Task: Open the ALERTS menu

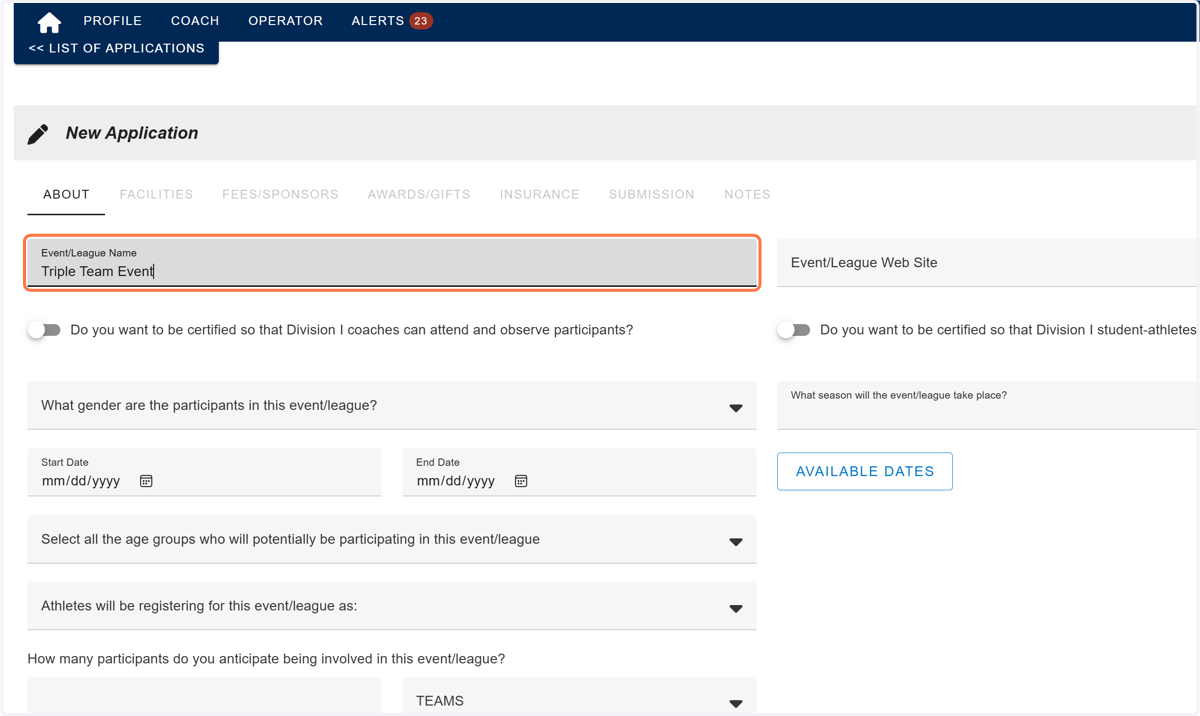Action: pos(378,21)
